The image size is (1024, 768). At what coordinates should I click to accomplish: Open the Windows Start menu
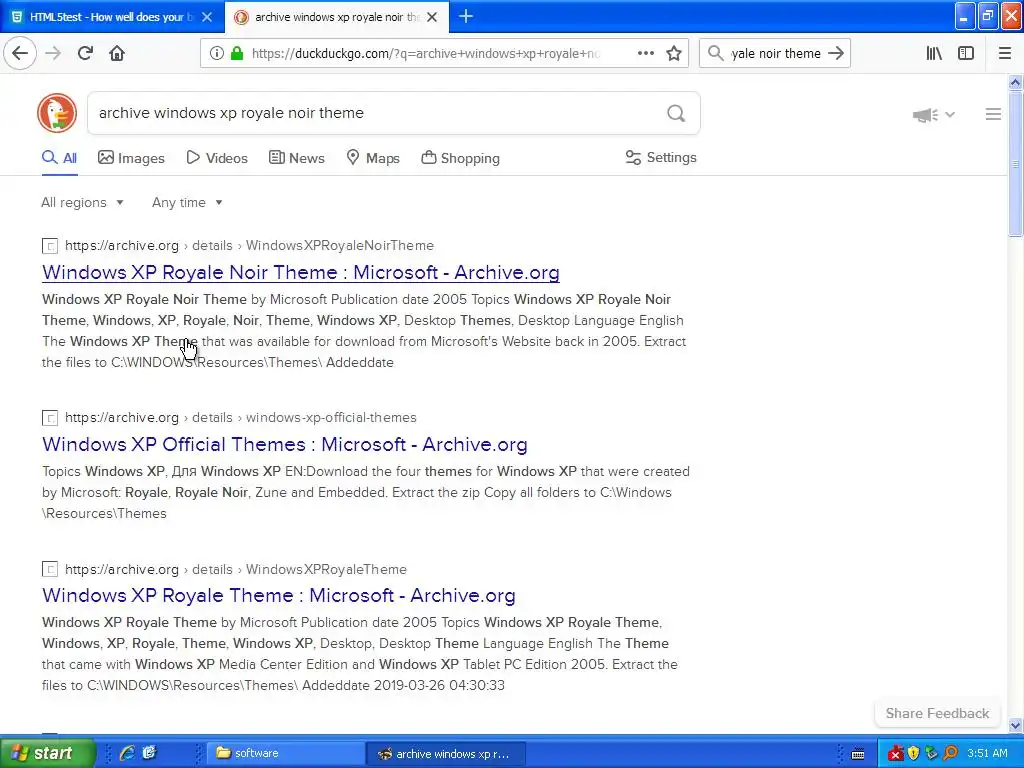point(47,753)
